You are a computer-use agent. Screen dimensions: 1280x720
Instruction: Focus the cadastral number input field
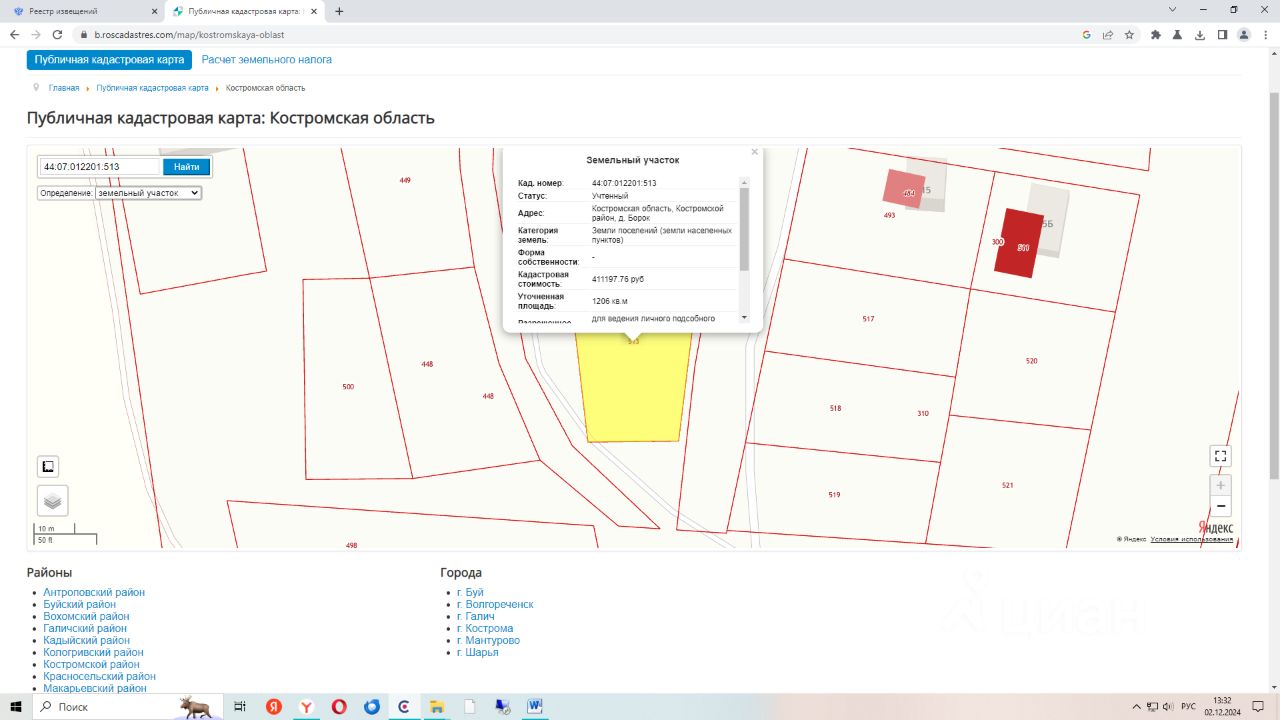click(x=100, y=167)
